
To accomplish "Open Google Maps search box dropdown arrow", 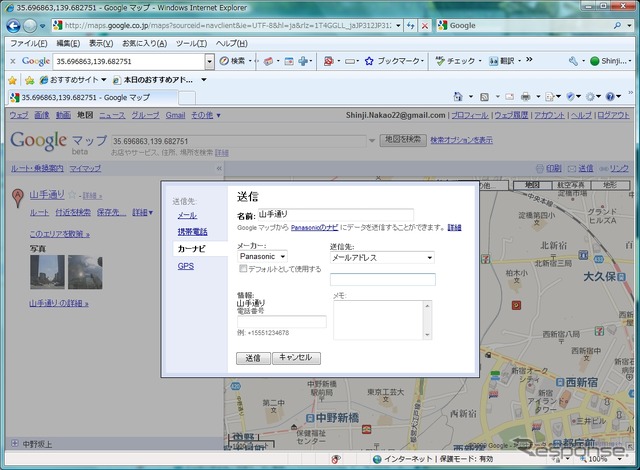I will (372, 141).
